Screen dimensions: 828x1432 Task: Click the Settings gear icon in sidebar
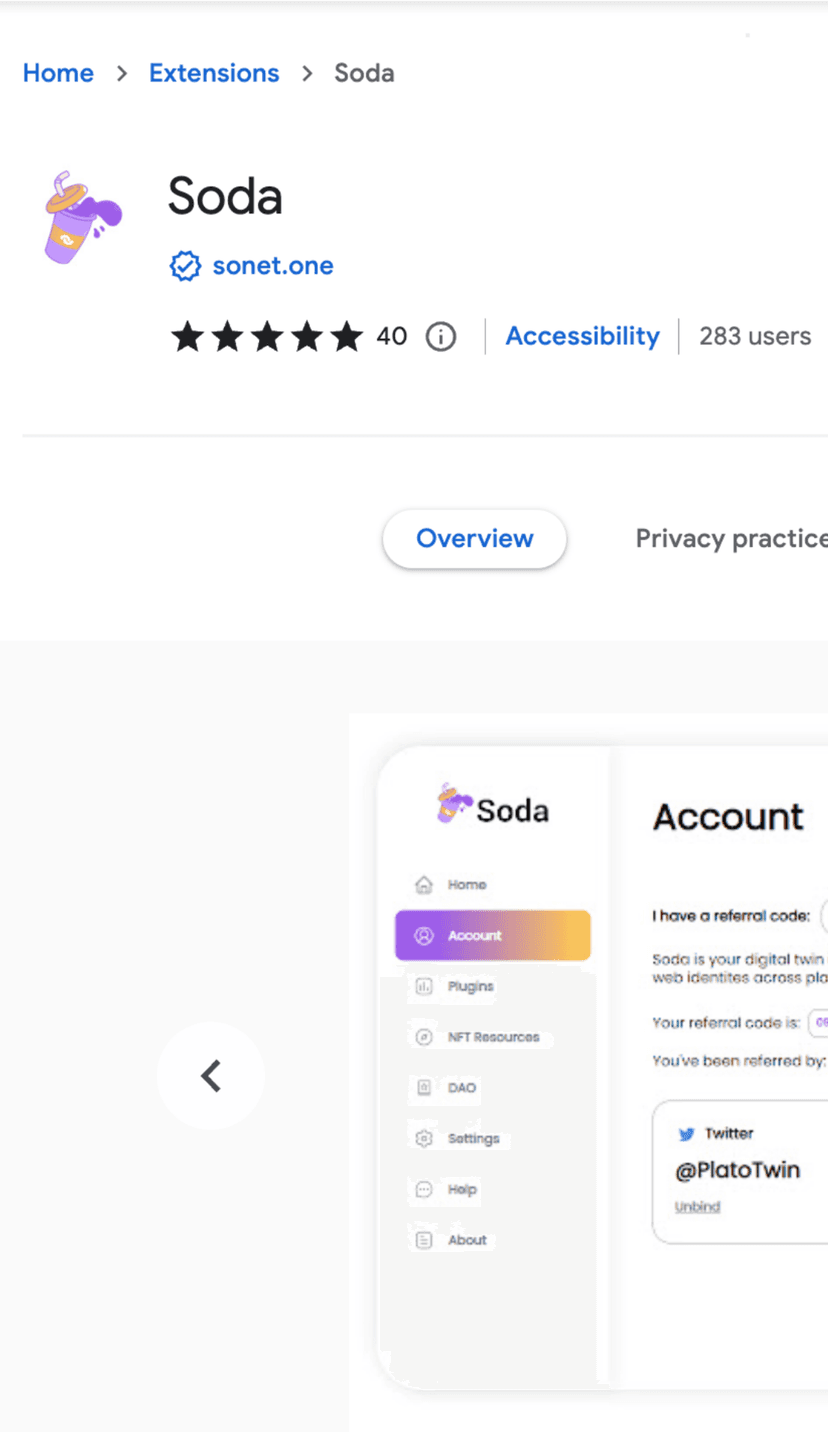point(424,1139)
